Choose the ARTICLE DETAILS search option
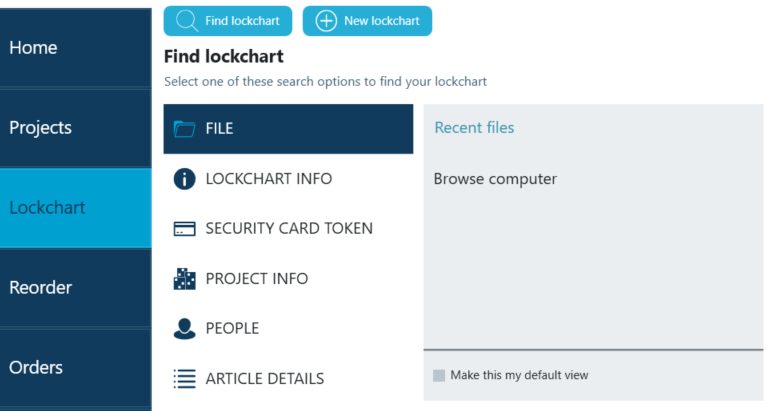 click(x=264, y=379)
